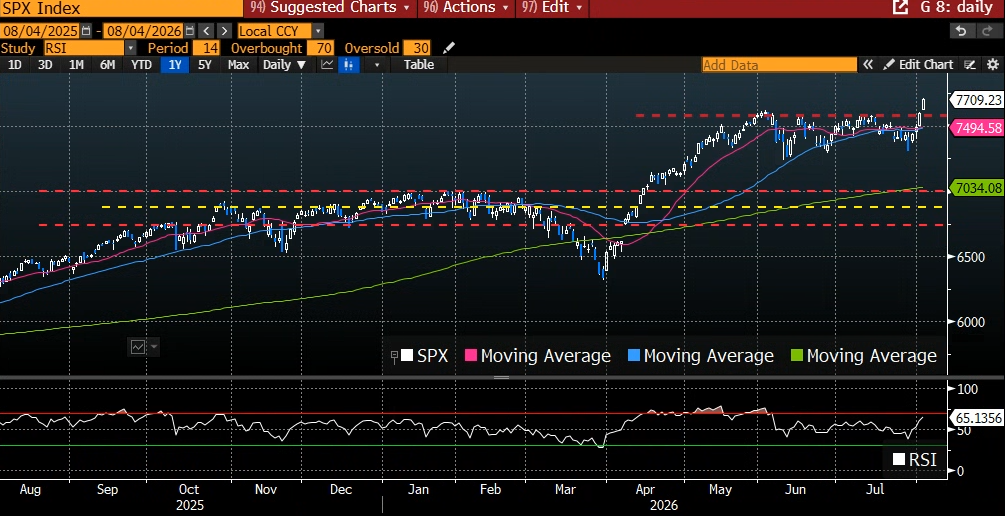Click the RSI legend swatch
This screenshot has width=1005, height=516.
pyautogui.click(x=899, y=459)
